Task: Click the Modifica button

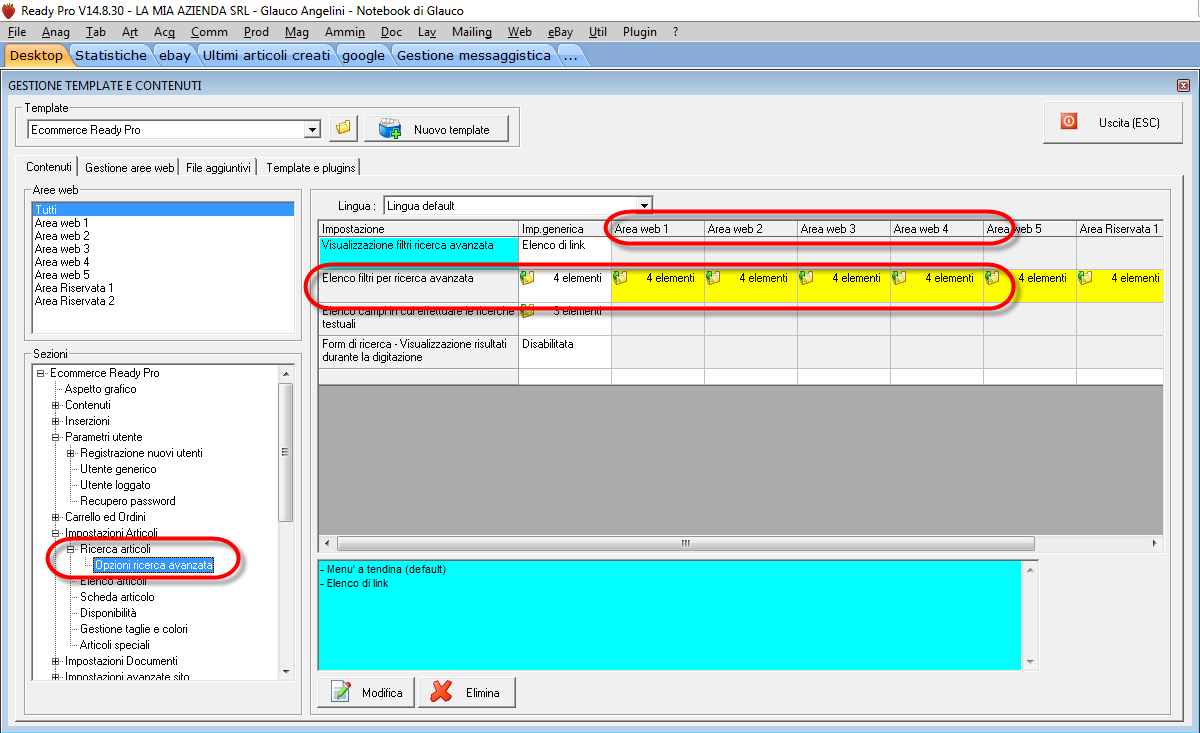Action: tap(365, 692)
